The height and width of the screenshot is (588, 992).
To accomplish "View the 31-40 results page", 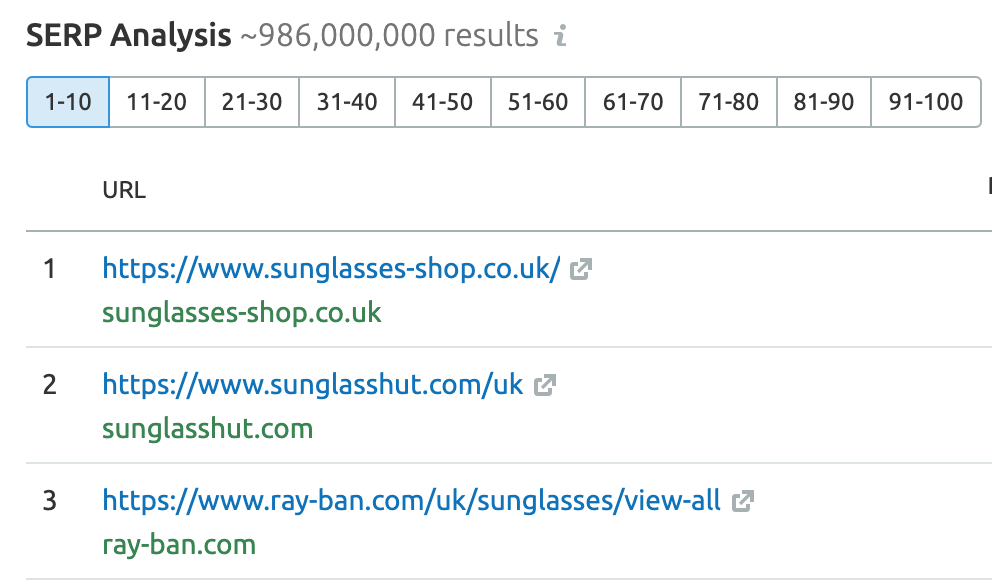I will tap(347, 102).
